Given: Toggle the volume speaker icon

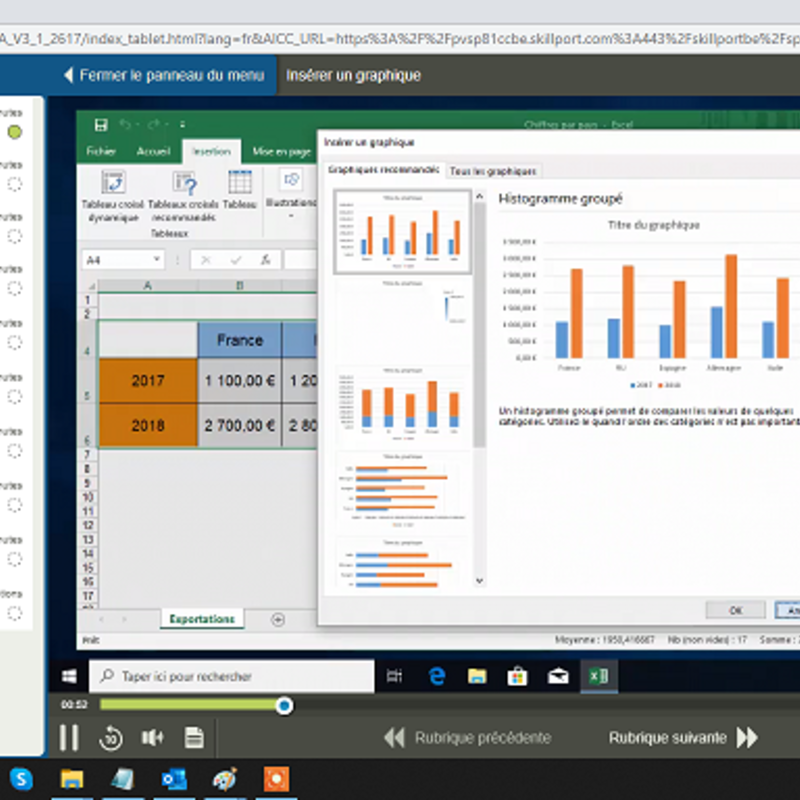Looking at the screenshot, I should click(152, 738).
